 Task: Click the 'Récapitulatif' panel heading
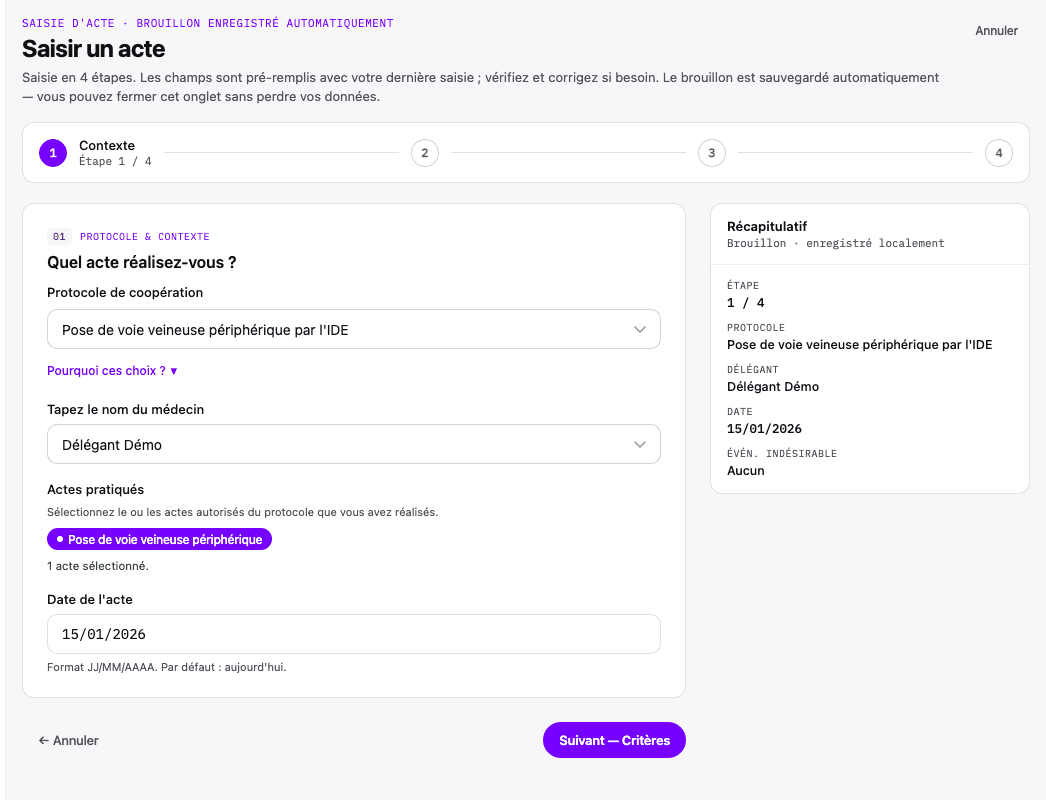click(767, 226)
